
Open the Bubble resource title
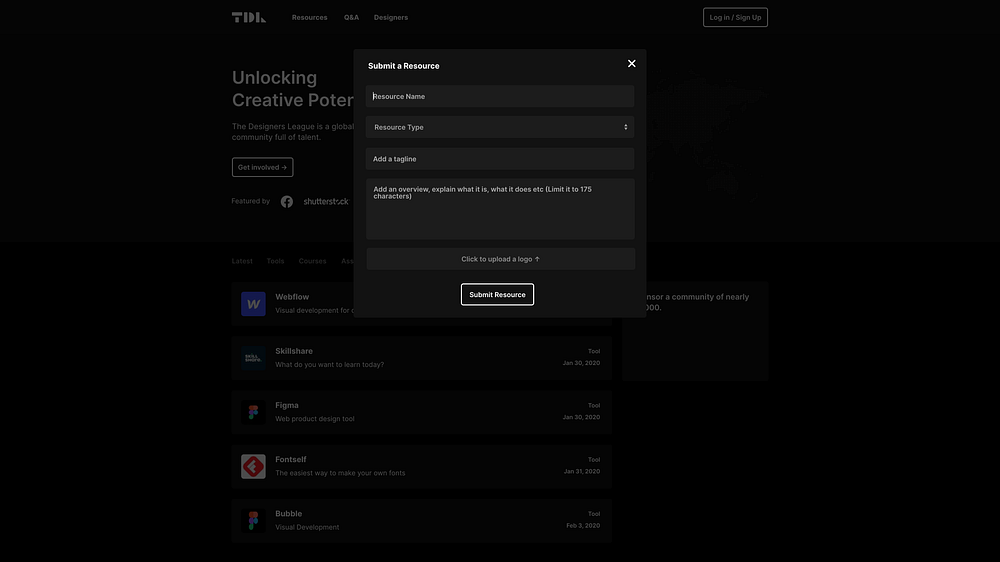pos(289,514)
